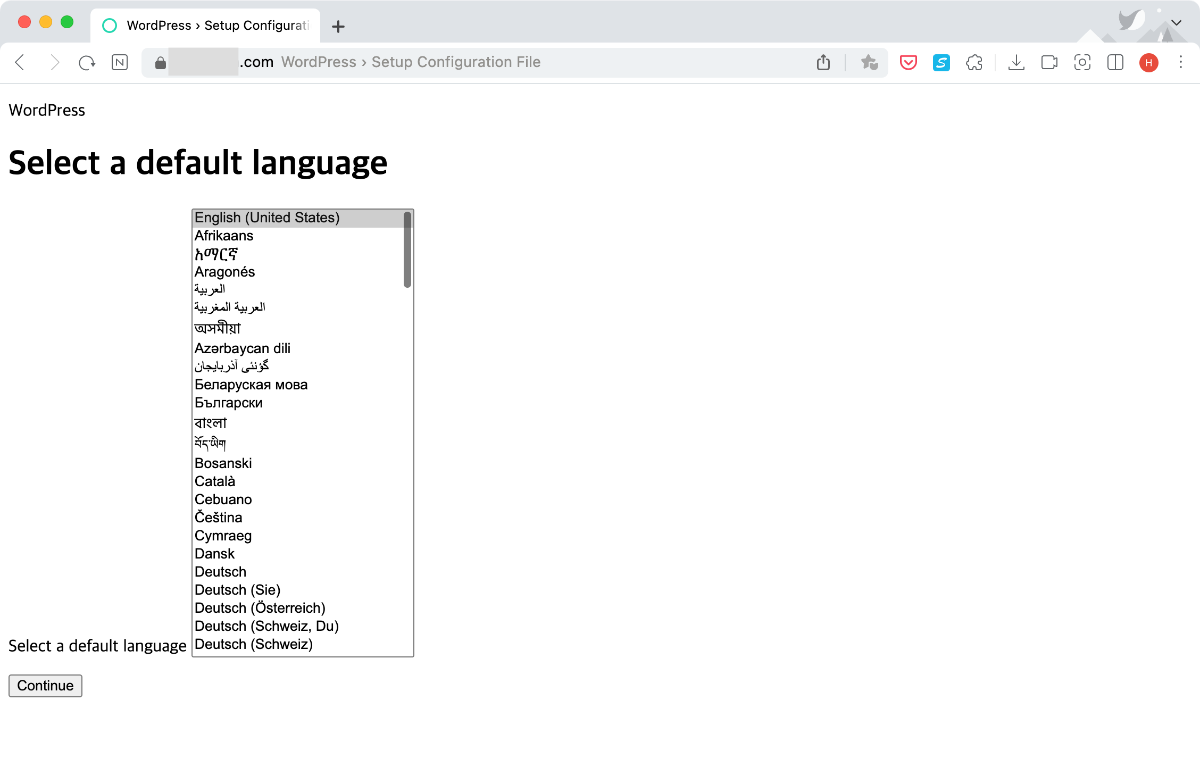Select Deutsch (Schweiz, Du) option
Image resolution: width=1200 pixels, height=774 pixels.
pos(297,626)
